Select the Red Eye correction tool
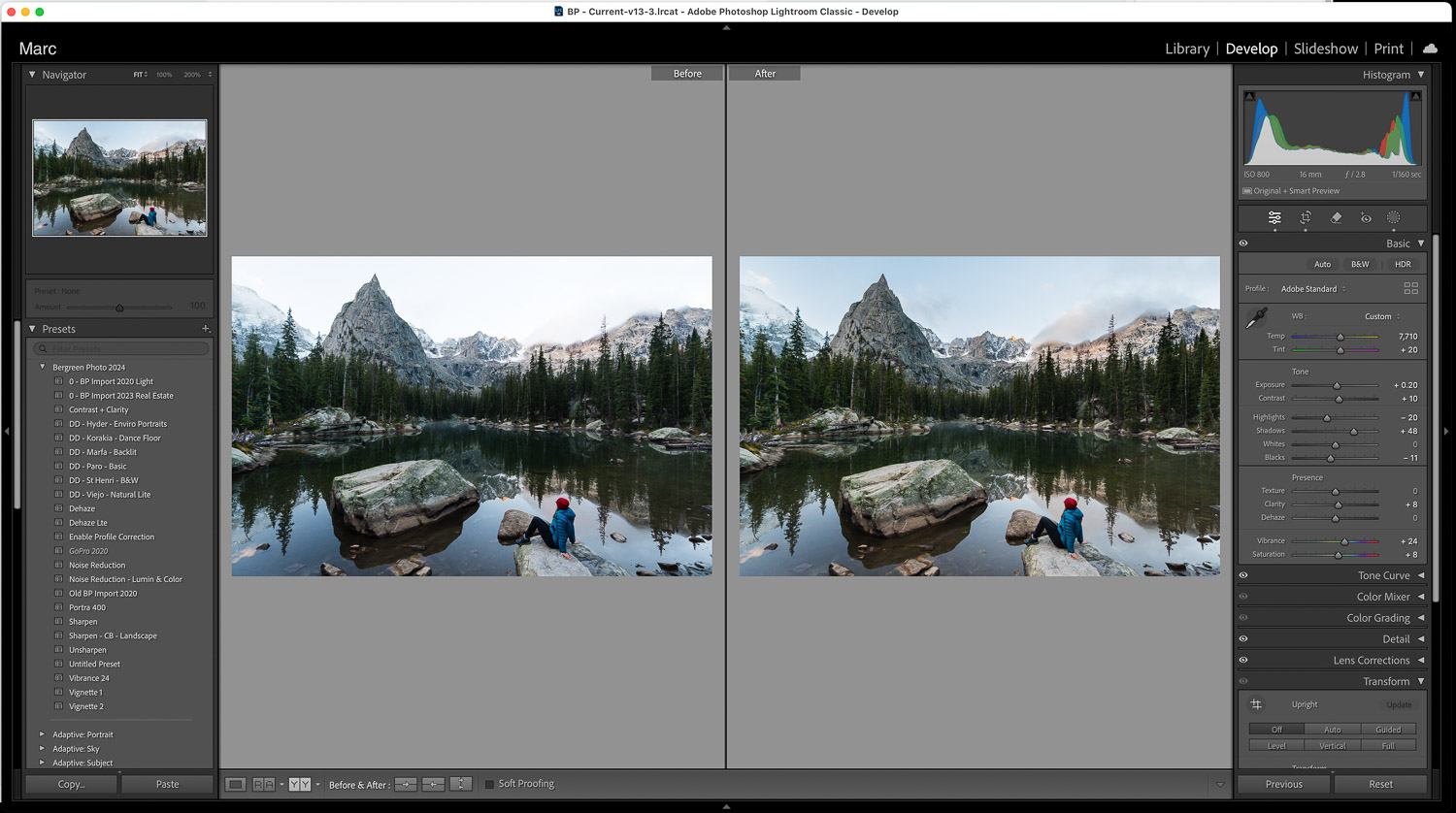Image resolution: width=1456 pixels, height=813 pixels. (1366, 218)
